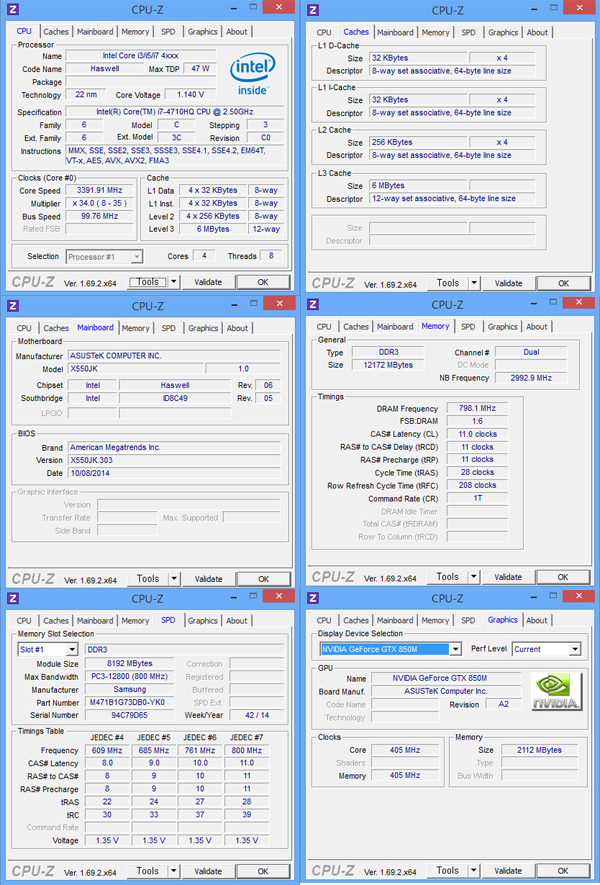
Task: Switch to Mainboard tab in Caches window
Action: pos(395,32)
